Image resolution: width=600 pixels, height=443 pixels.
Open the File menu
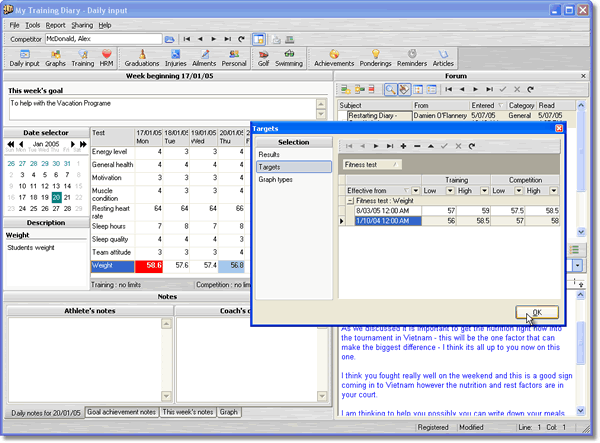coord(14,25)
